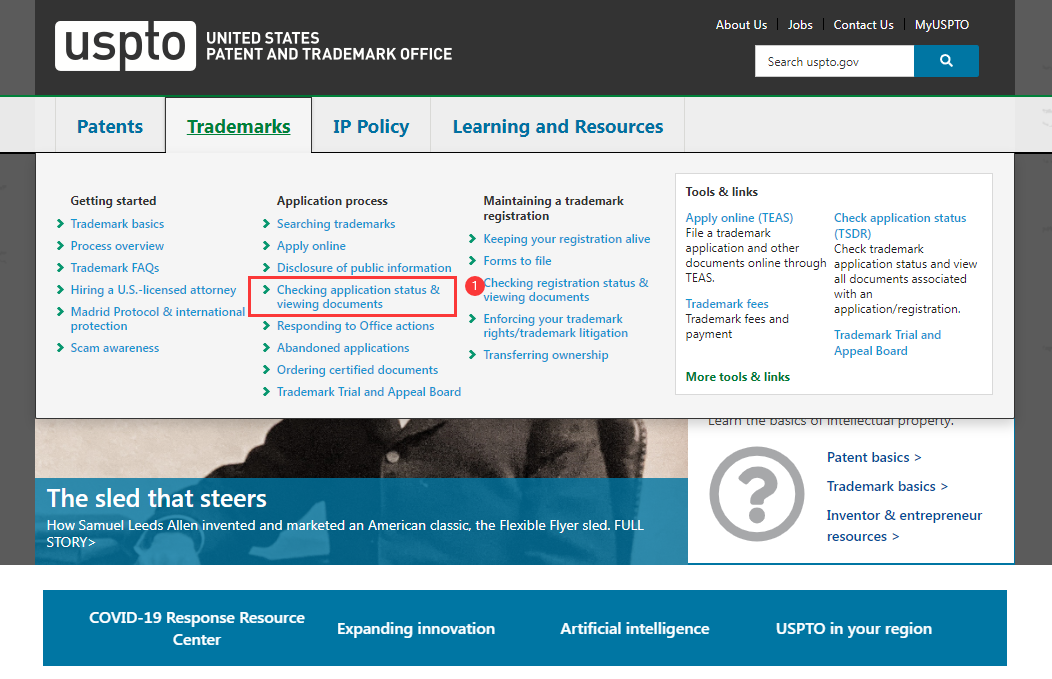Image resolution: width=1052 pixels, height=679 pixels.
Task: Open Searching trademarks link
Action: tap(335, 223)
